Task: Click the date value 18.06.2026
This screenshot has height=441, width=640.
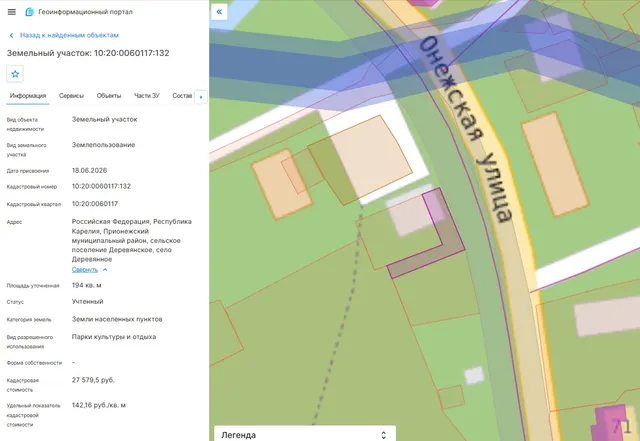Action: click(x=89, y=170)
